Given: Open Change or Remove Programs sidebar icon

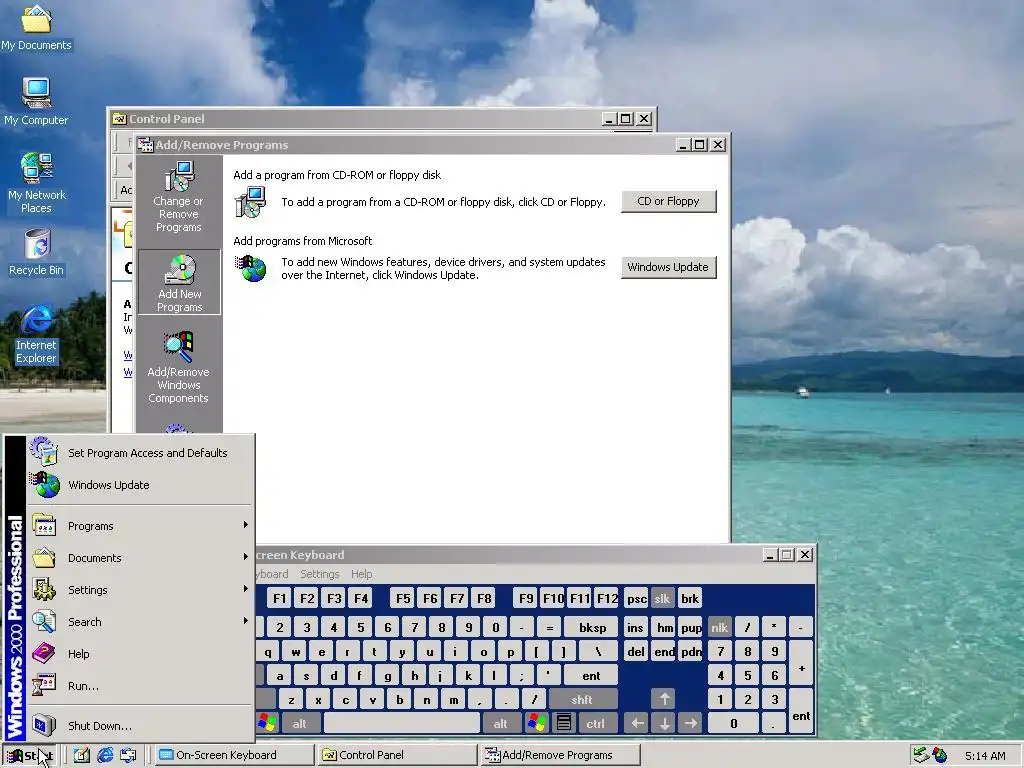Looking at the screenshot, I should click(x=178, y=197).
